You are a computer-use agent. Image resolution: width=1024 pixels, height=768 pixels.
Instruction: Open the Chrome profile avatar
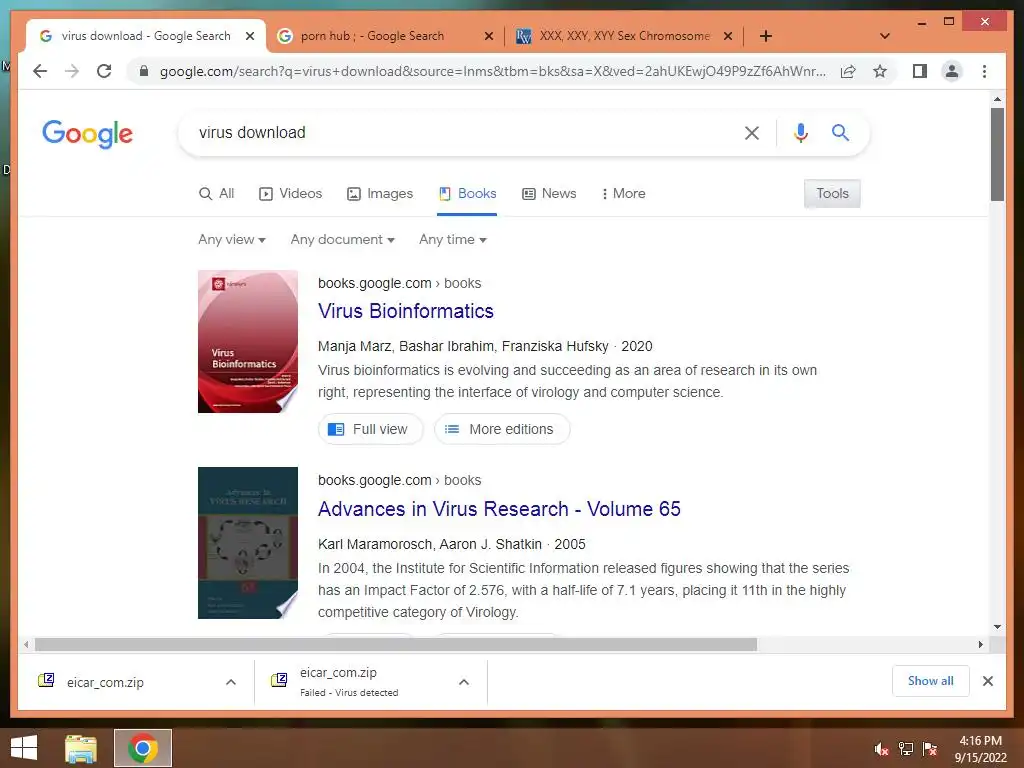pyautogui.click(x=952, y=71)
